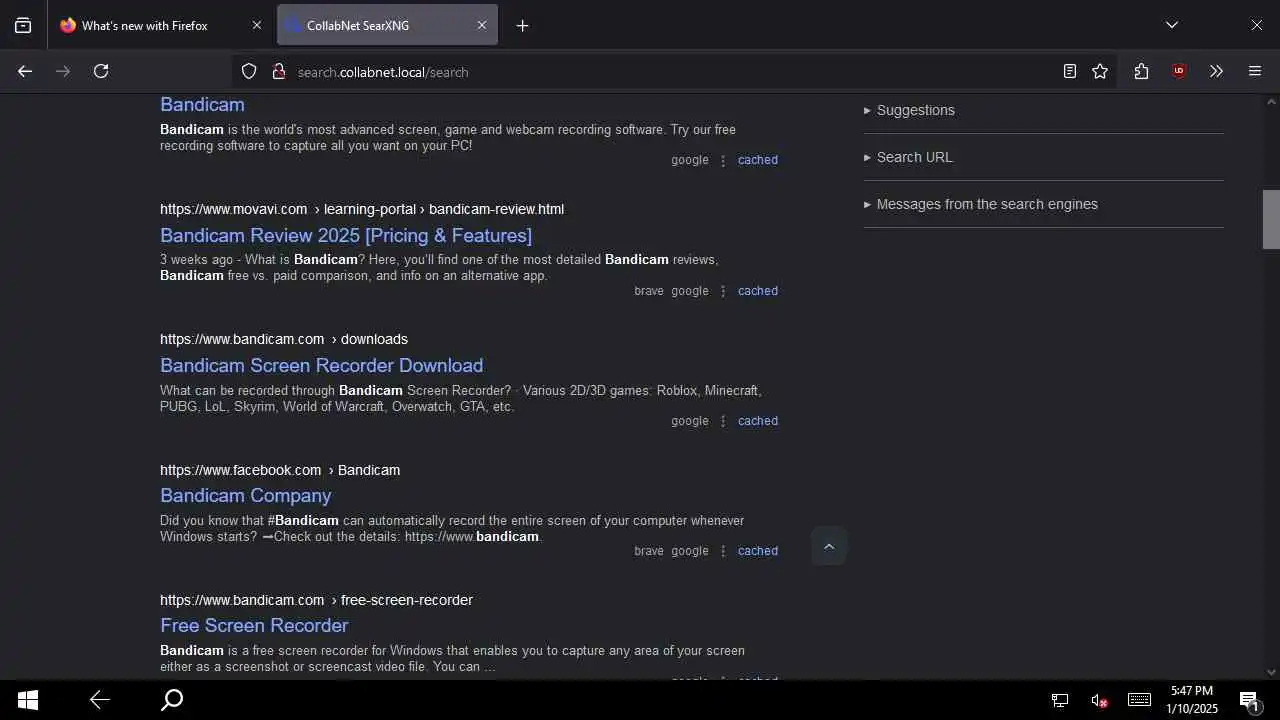Screen dimensions: 1280x720
Task: Click the site security lock icon
Action: pyautogui.click(x=279, y=71)
